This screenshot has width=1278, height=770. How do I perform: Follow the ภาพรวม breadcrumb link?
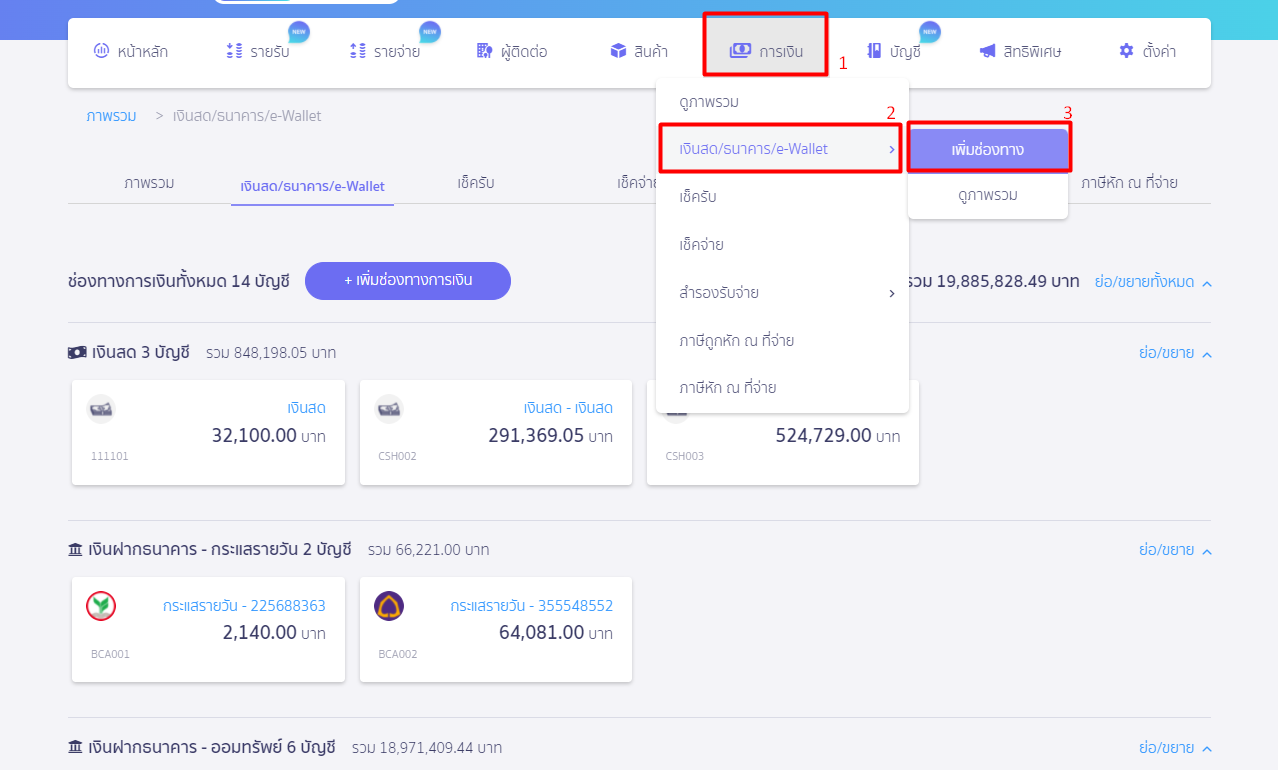tap(111, 116)
